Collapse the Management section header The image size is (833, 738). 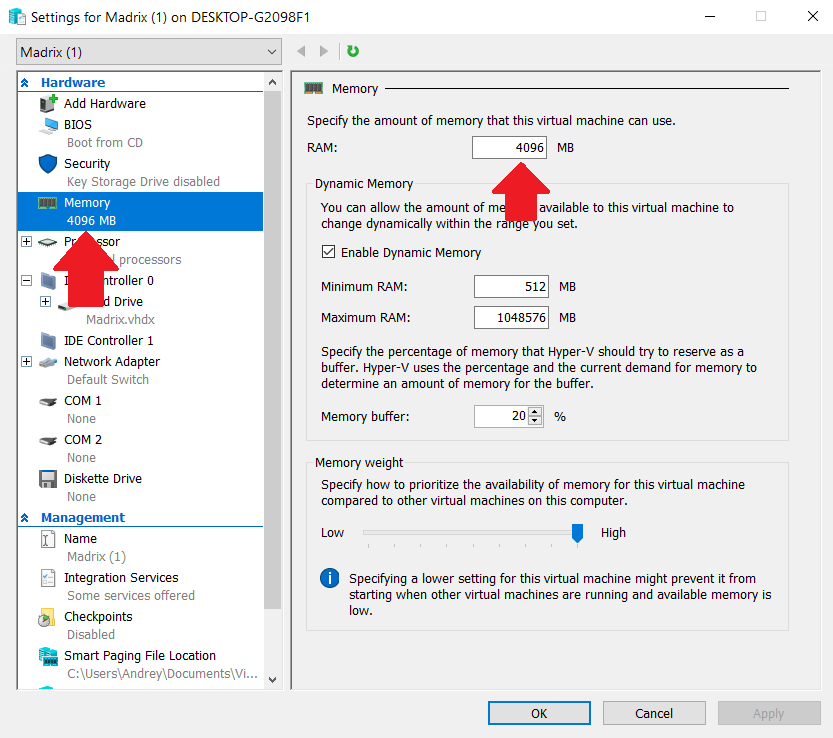coord(24,518)
